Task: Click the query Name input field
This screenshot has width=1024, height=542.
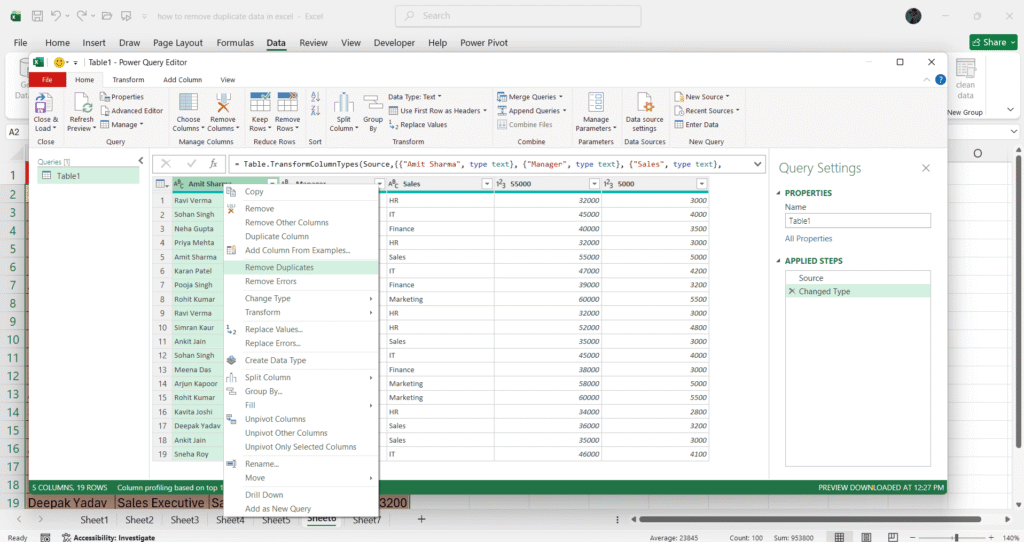Action: (857, 221)
